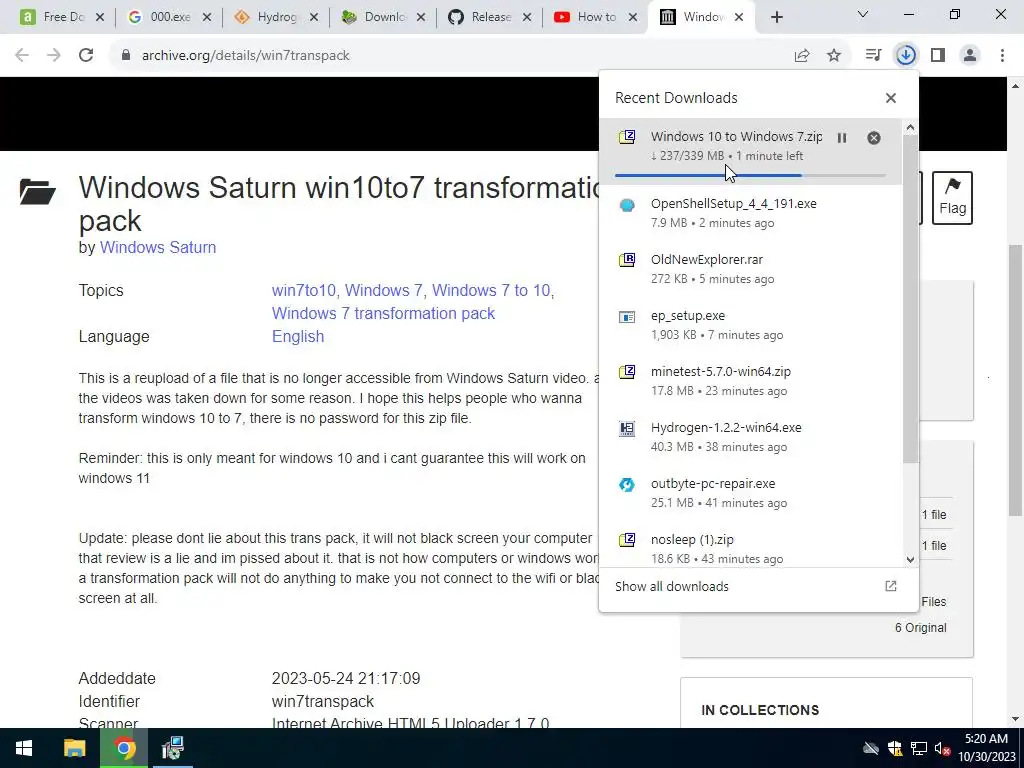Click the zip download progress bar

[x=750, y=176]
